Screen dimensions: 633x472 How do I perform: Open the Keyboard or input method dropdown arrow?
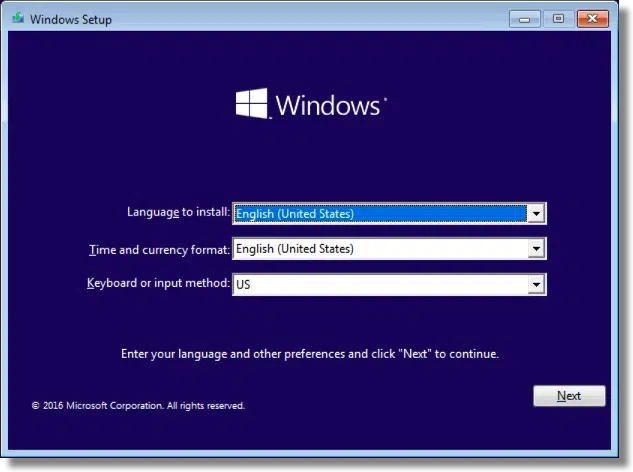536,284
